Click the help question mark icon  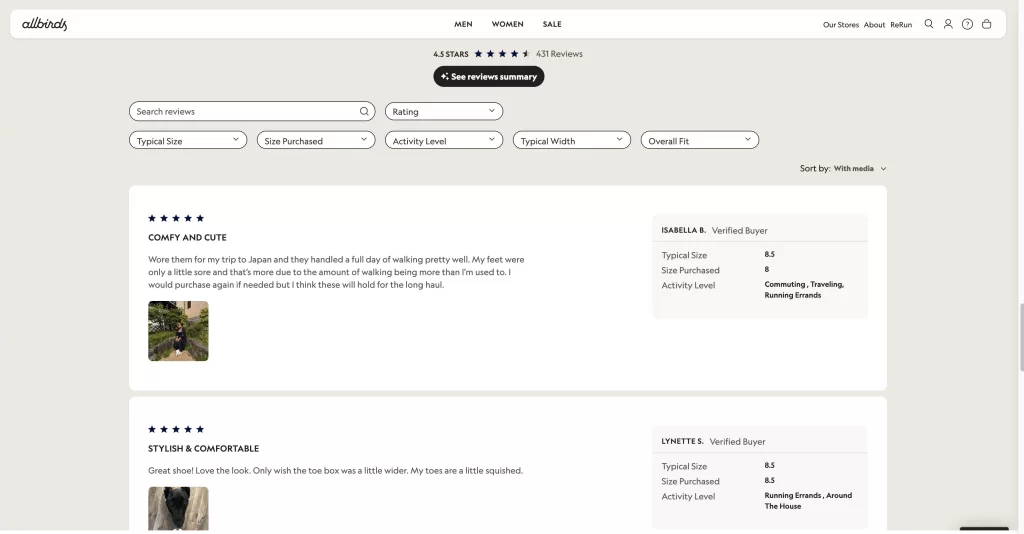(x=967, y=24)
